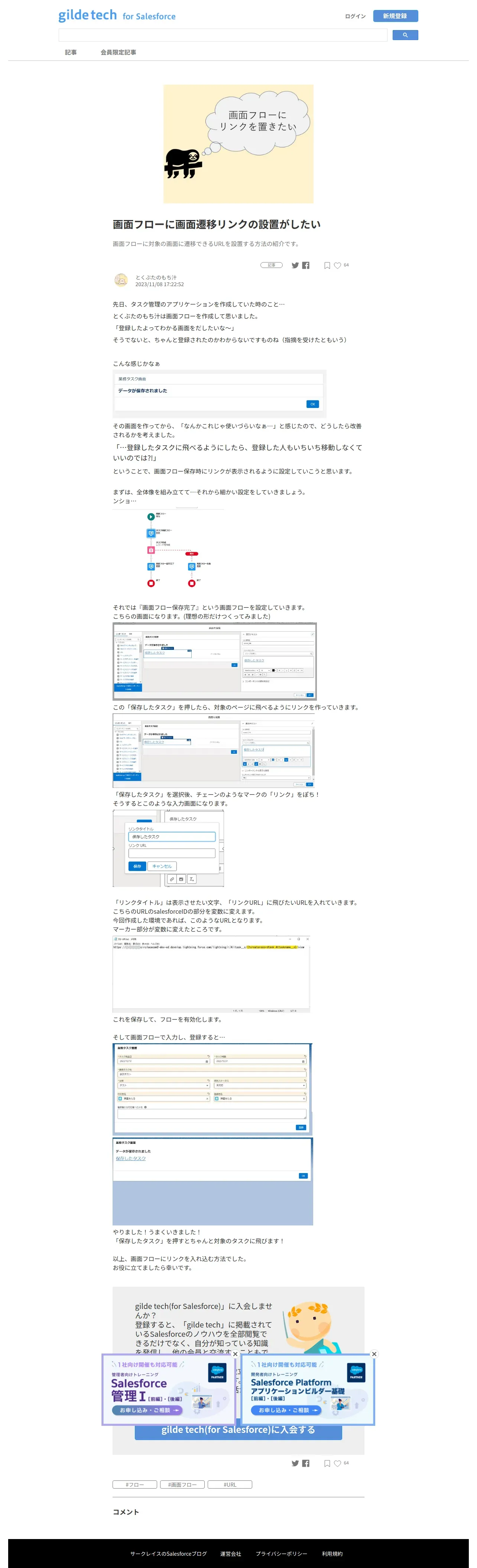This screenshot has width=477, height=1568.
Task: Open 運営会社 footer link
Action: tap(231, 1554)
